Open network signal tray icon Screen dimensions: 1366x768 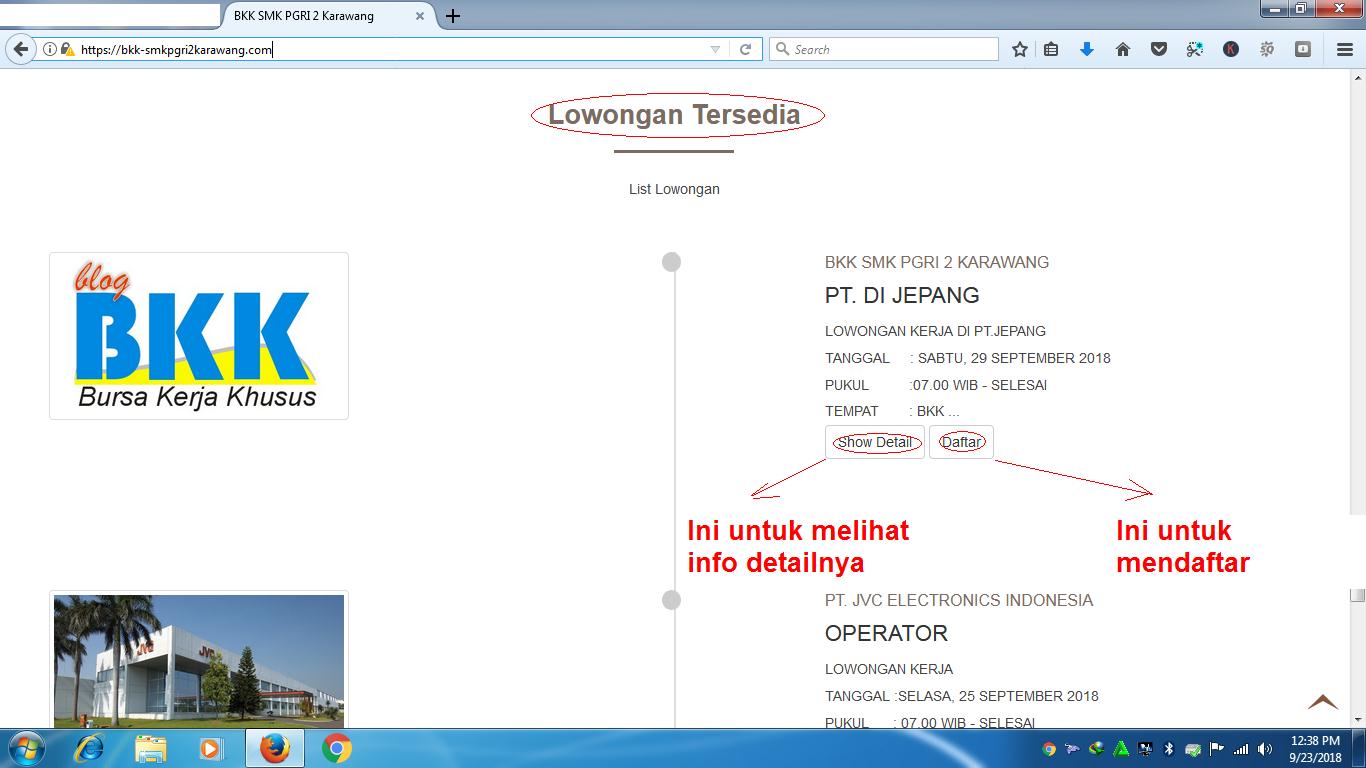(x=1241, y=749)
